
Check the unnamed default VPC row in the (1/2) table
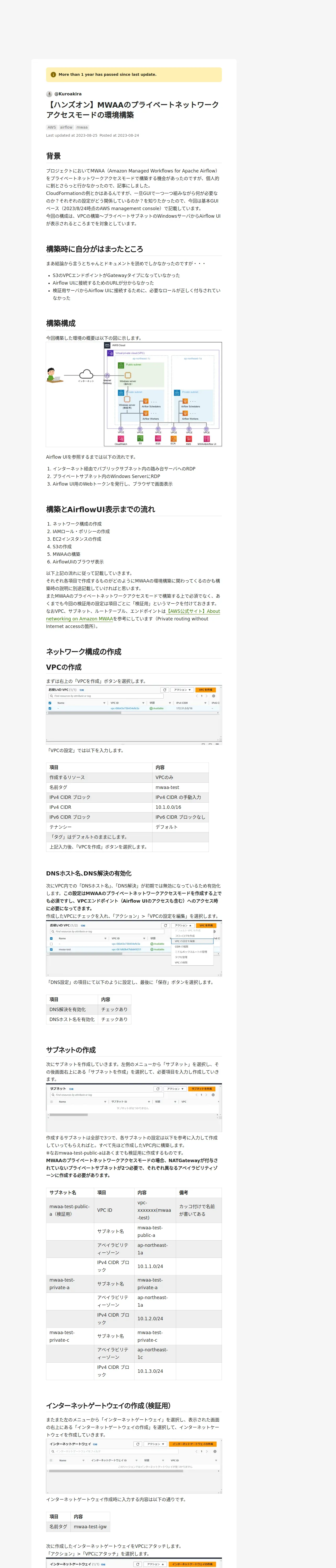[51, 944]
